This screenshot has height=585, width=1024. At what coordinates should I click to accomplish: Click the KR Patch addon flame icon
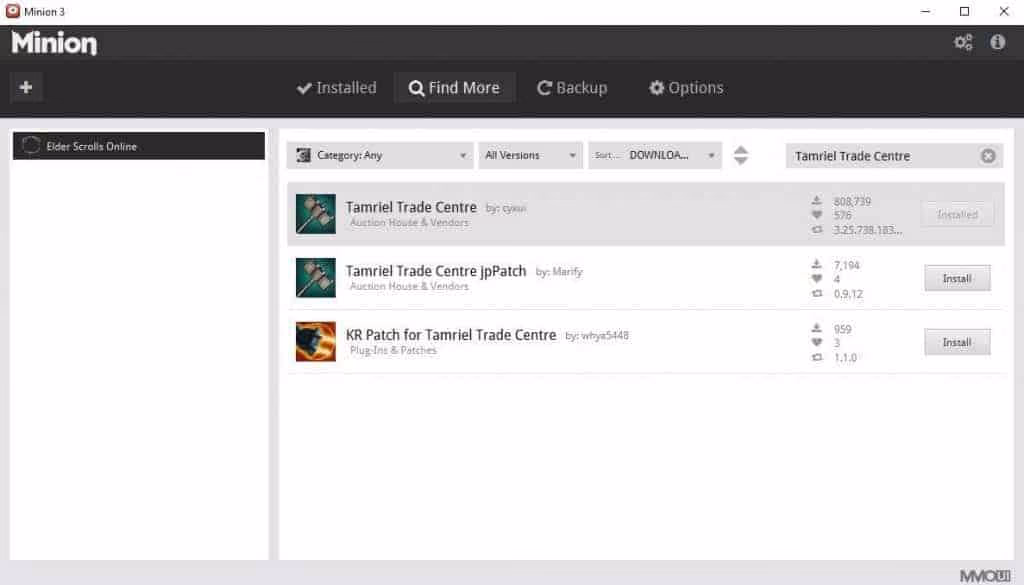316,342
